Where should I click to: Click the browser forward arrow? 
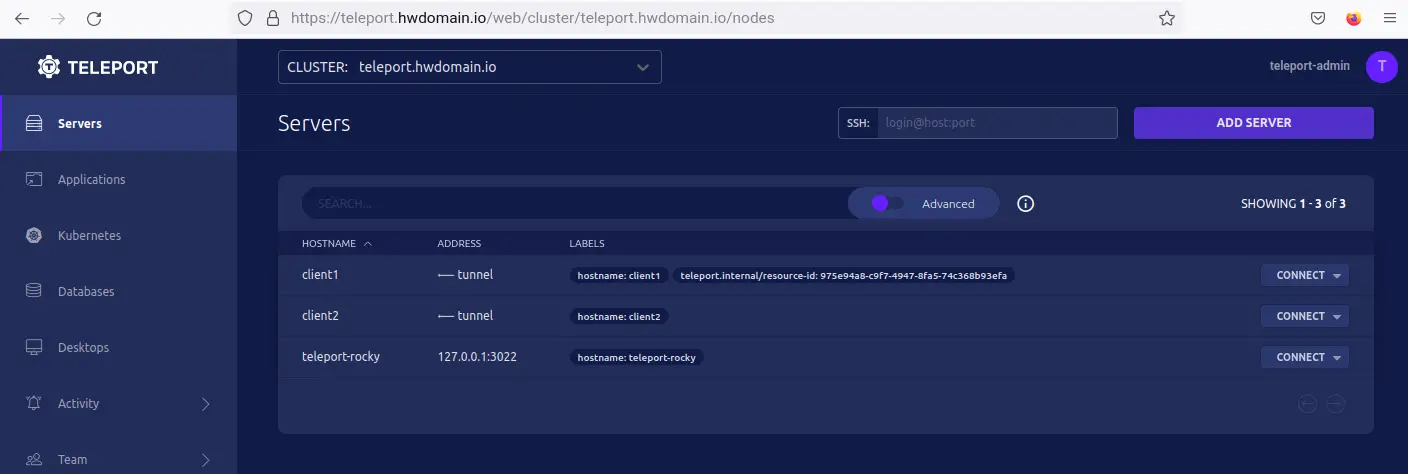pos(58,18)
